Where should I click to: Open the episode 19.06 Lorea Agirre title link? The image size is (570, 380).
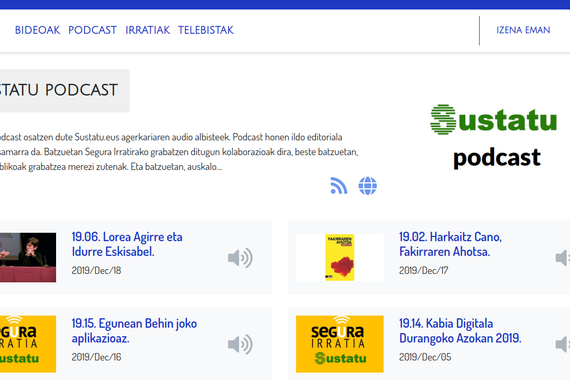click(127, 244)
